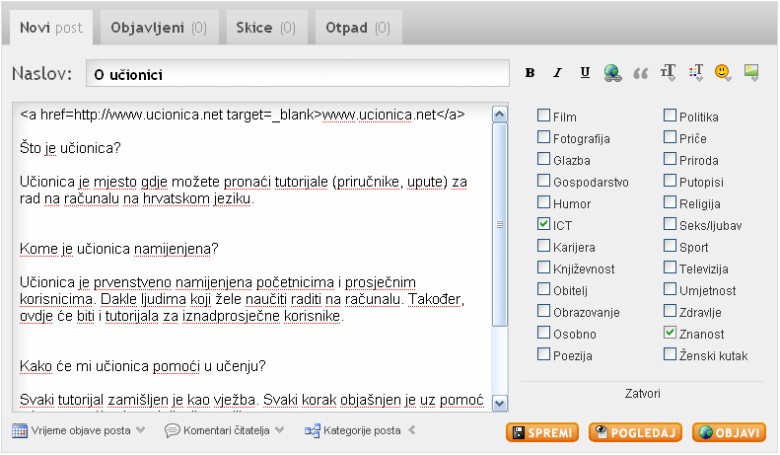The width and height of the screenshot is (780, 455).
Task: Insert blockquote using the quotation marks icon
Action: coord(640,74)
